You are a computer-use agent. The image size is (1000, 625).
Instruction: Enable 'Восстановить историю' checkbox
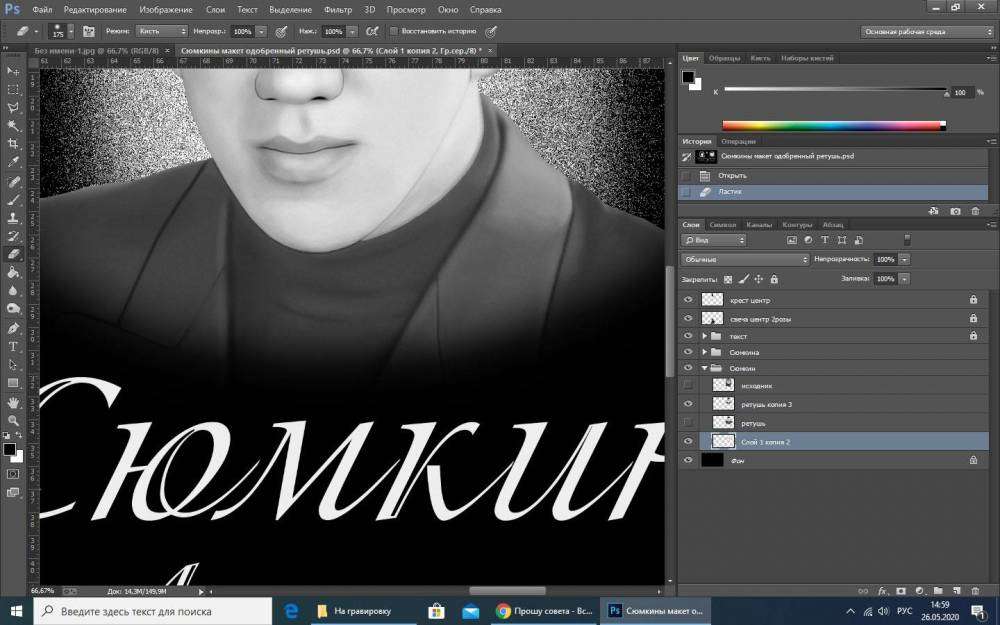[393, 31]
